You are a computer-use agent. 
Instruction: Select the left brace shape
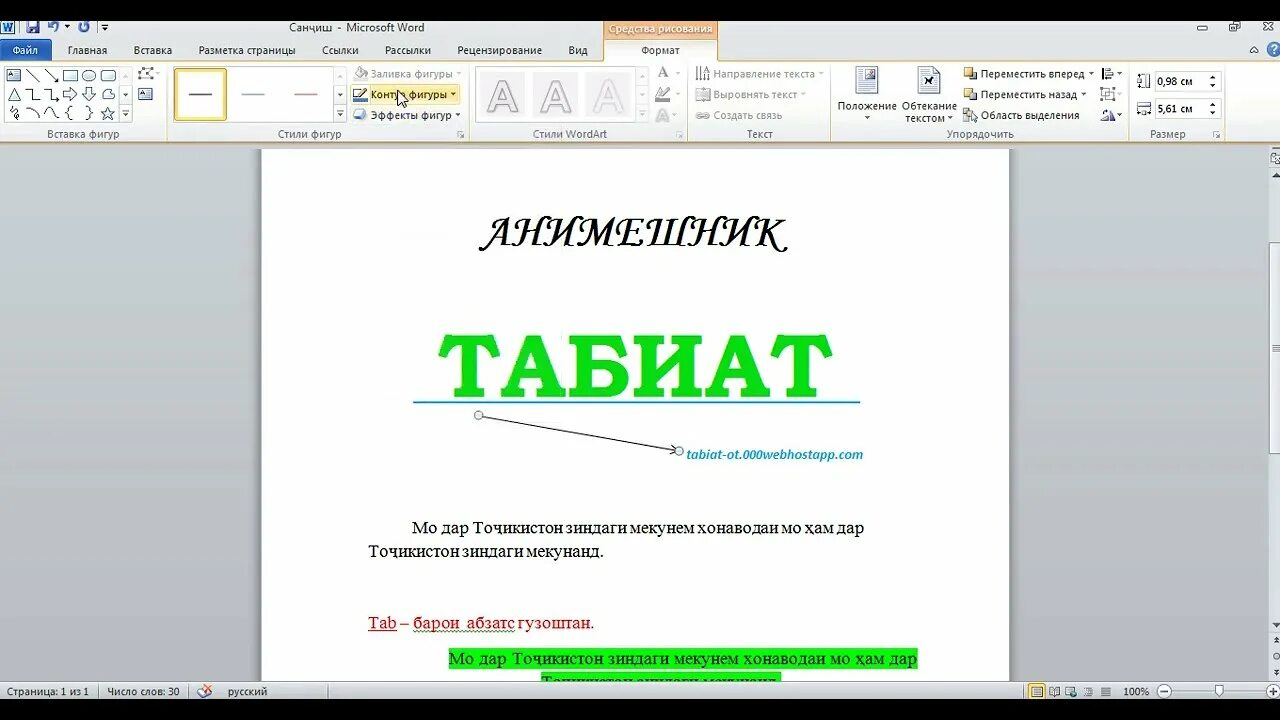coord(70,113)
